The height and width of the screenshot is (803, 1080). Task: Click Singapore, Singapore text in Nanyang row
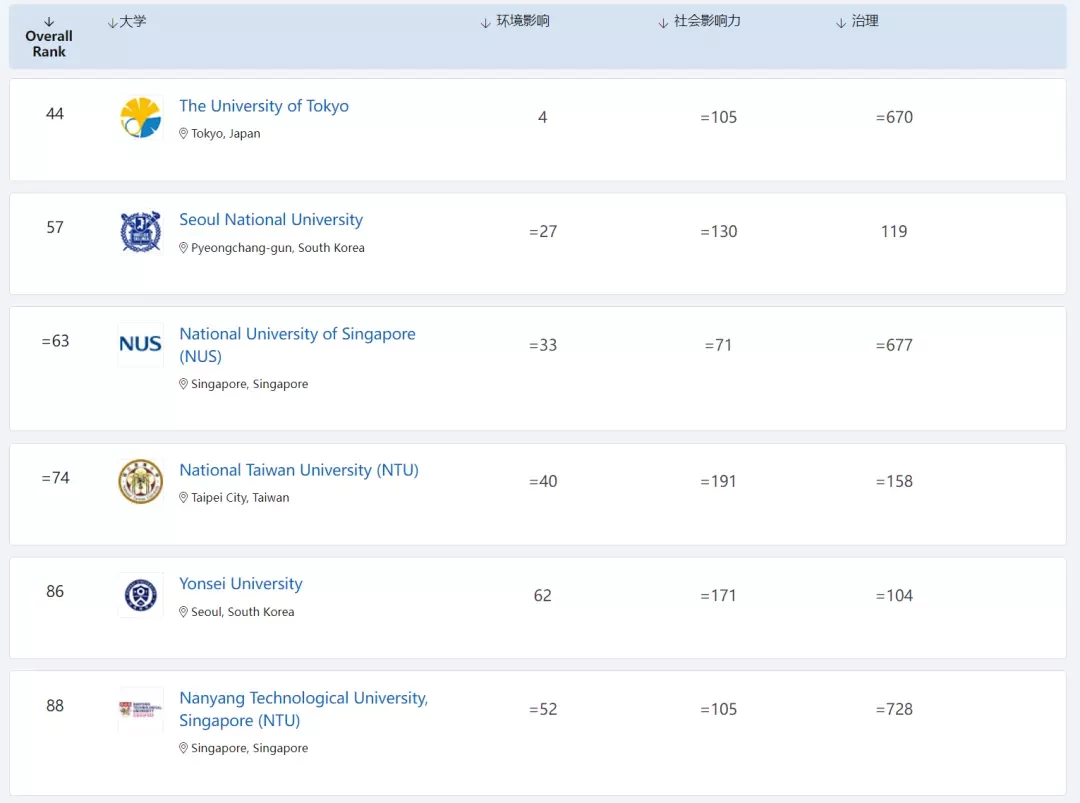[x=249, y=749]
